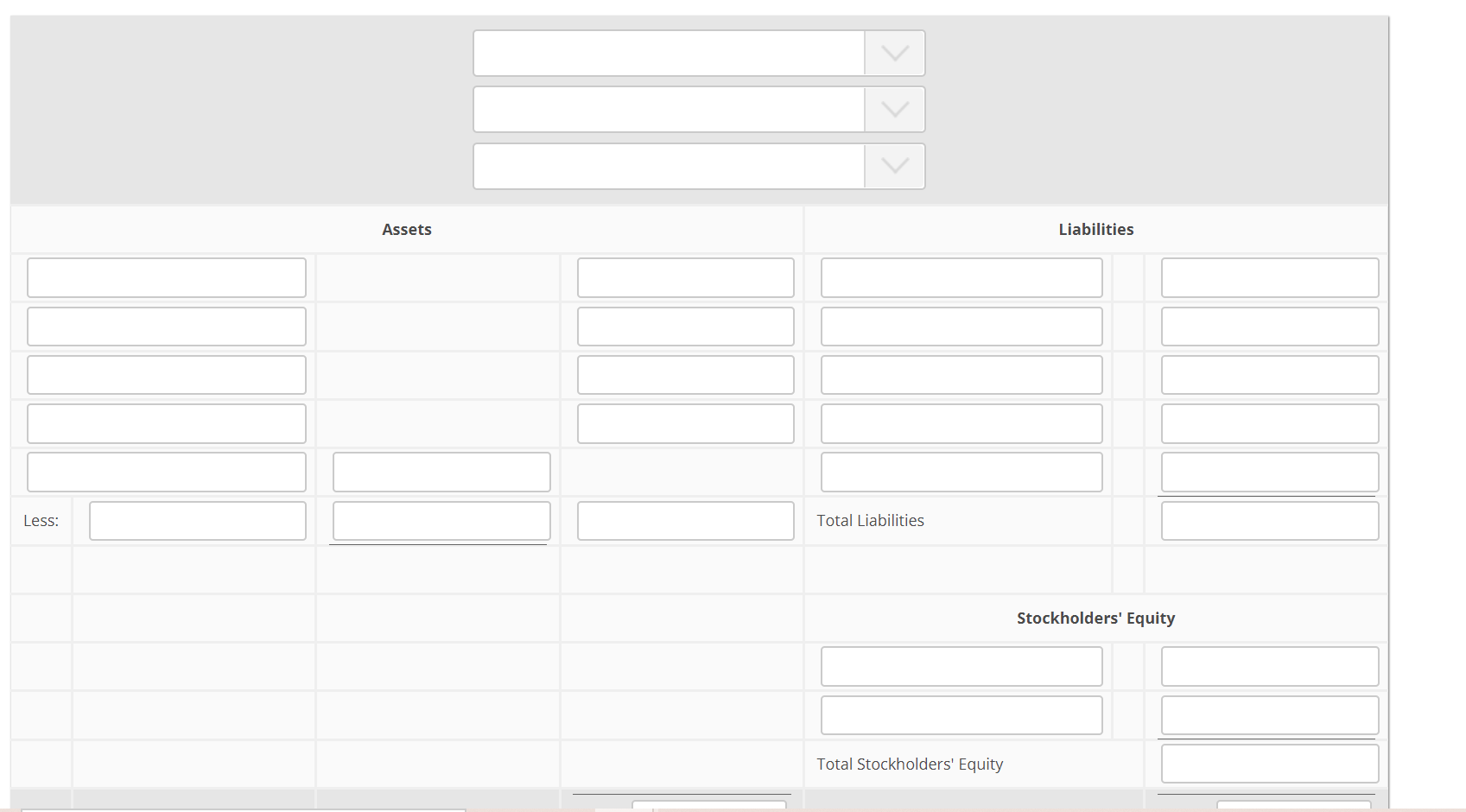
Task: Click the first liability name input under Liabilities
Action: pos(961,278)
